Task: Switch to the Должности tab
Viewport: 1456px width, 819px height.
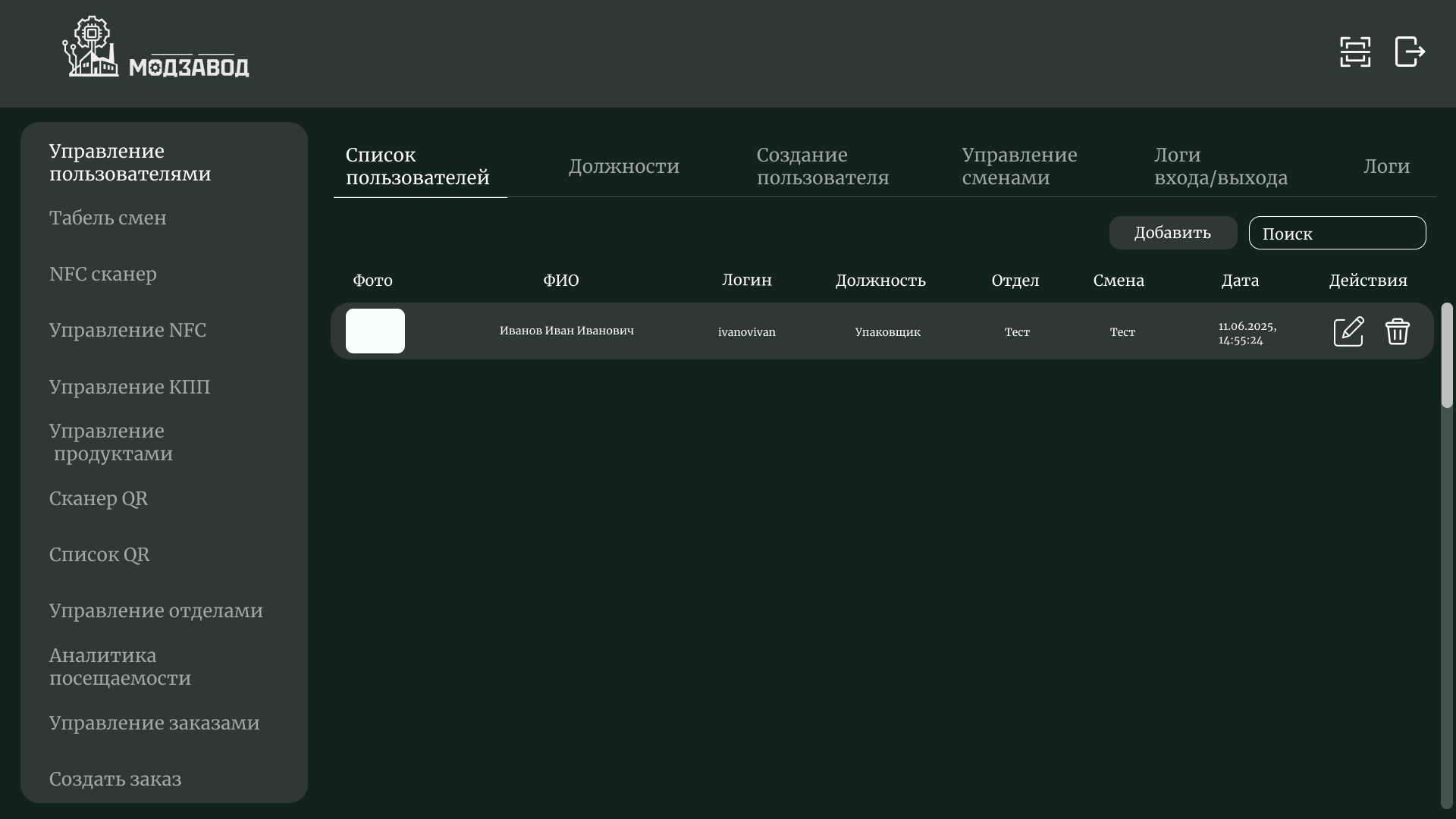Action: [x=624, y=166]
